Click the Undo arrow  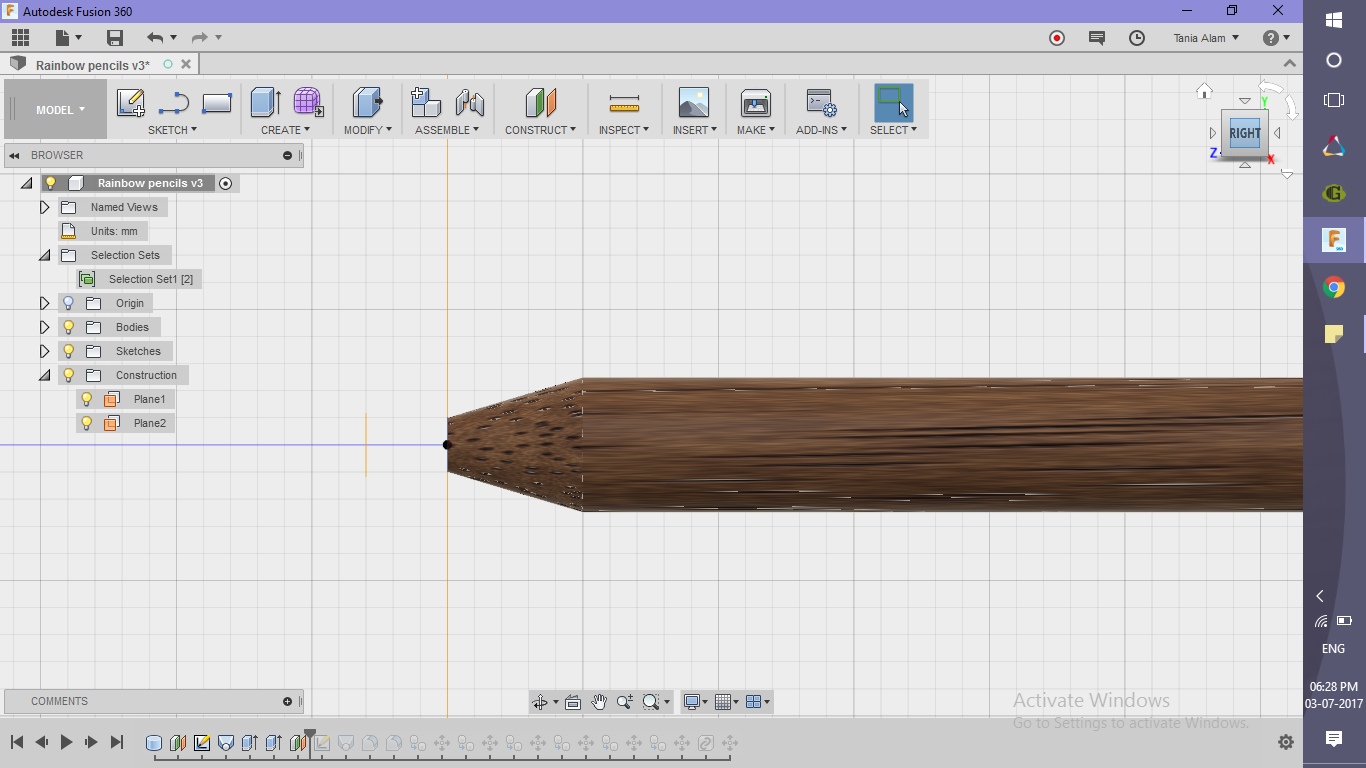point(155,38)
